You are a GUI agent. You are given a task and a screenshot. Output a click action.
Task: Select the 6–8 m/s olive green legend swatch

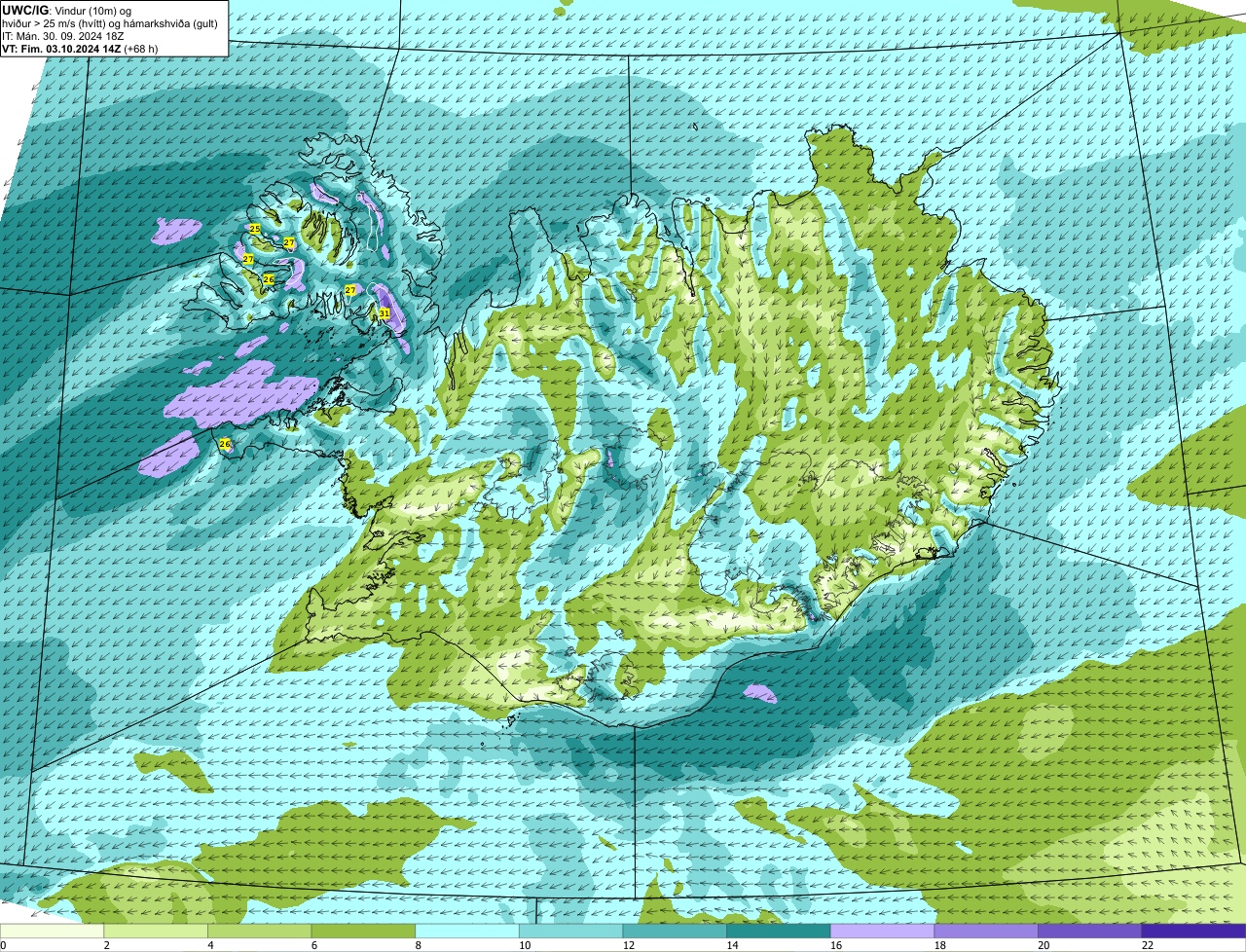[x=363, y=931]
